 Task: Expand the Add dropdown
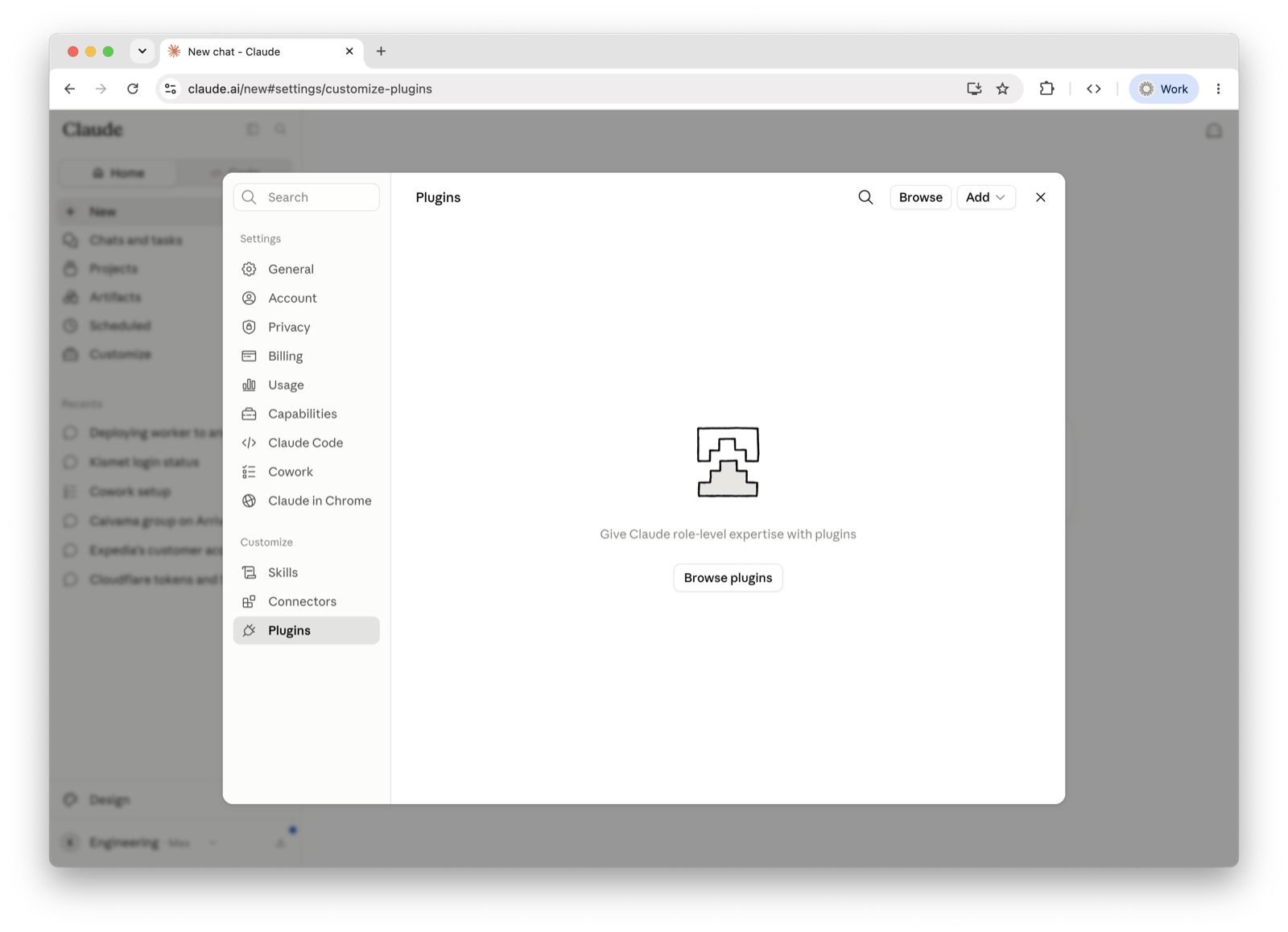pyautogui.click(x=985, y=197)
